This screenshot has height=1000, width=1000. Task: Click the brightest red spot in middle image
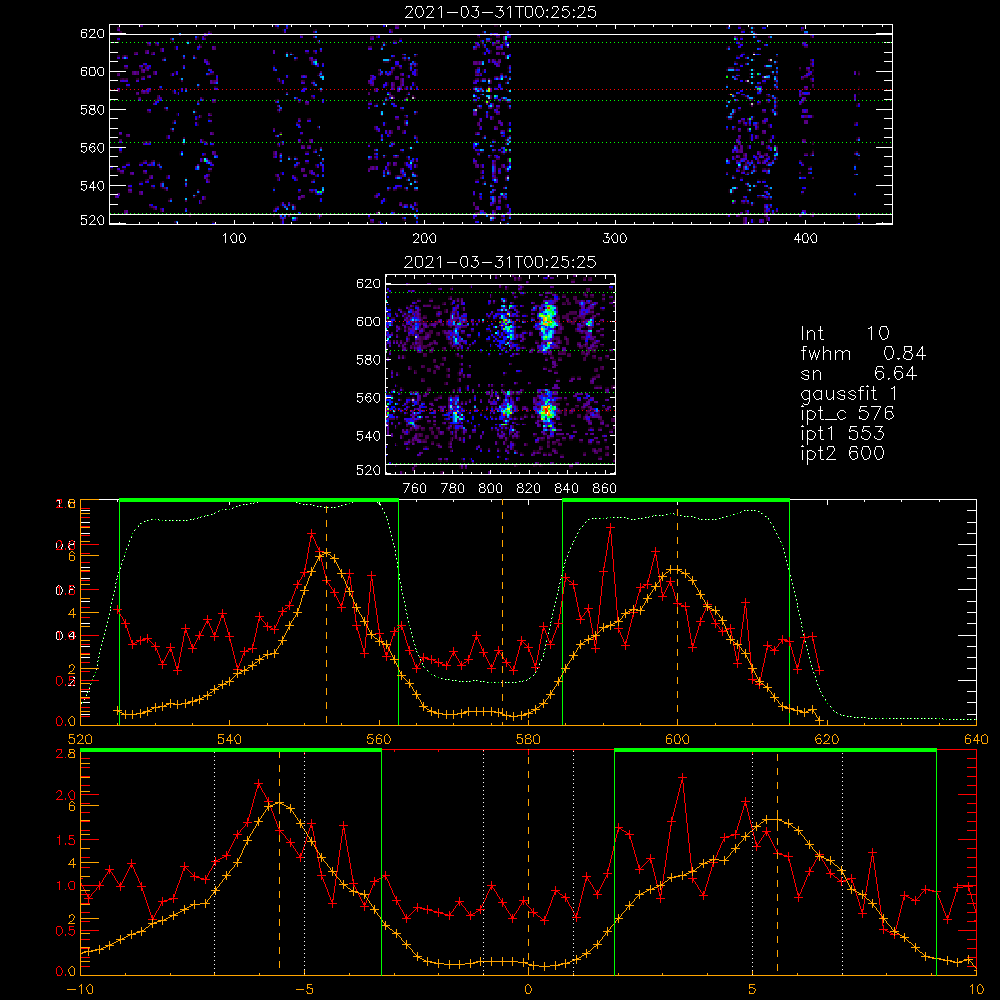(546, 412)
